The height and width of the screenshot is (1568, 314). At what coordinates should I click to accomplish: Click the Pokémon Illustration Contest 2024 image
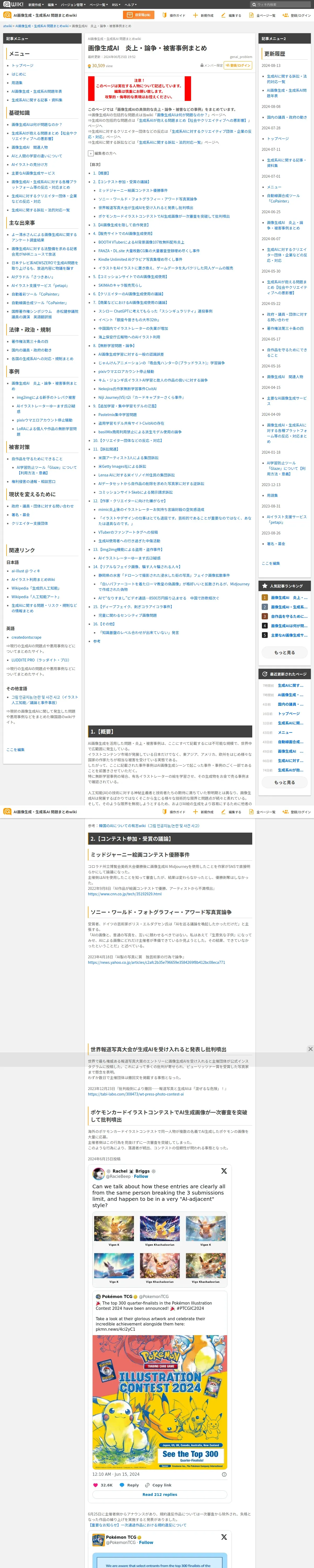160,1402
